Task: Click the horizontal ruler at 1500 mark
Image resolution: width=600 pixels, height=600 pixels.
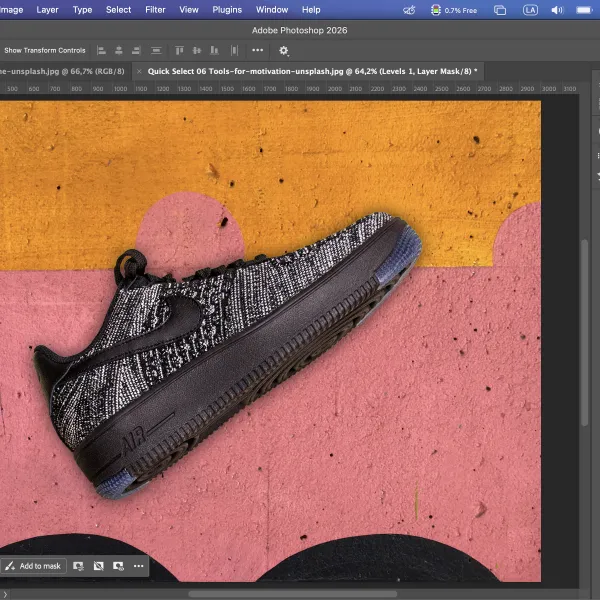Action: [x=227, y=89]
